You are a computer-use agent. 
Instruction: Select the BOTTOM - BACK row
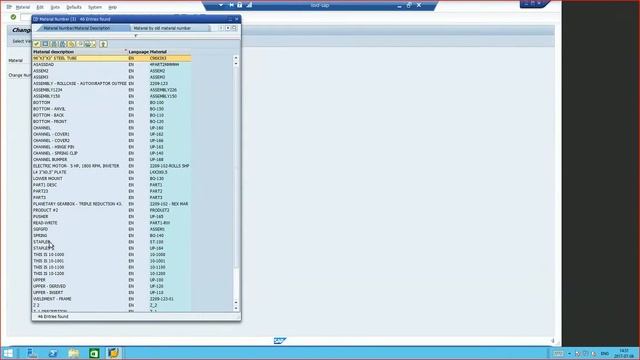[112, 115]
